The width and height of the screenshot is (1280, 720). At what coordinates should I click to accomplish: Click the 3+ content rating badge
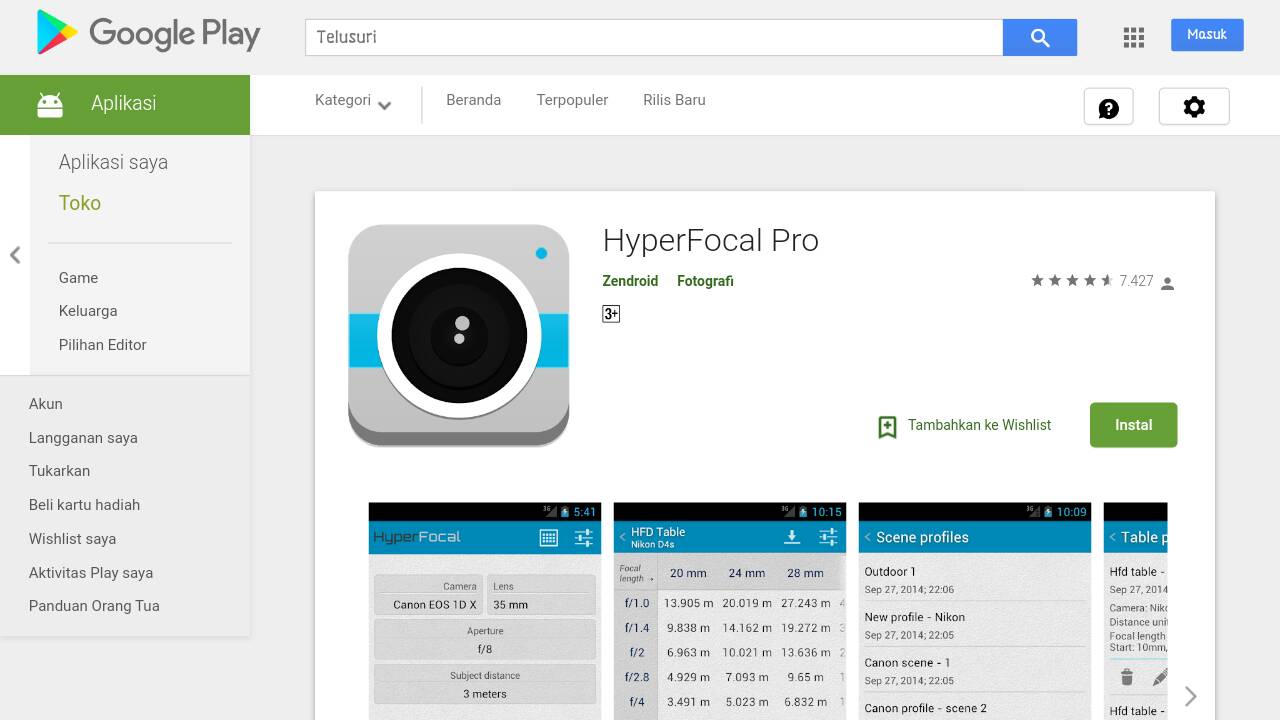click(611, 314)
